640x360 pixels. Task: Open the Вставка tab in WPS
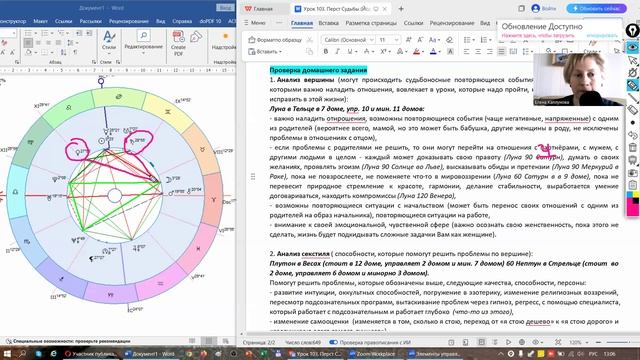329,23
